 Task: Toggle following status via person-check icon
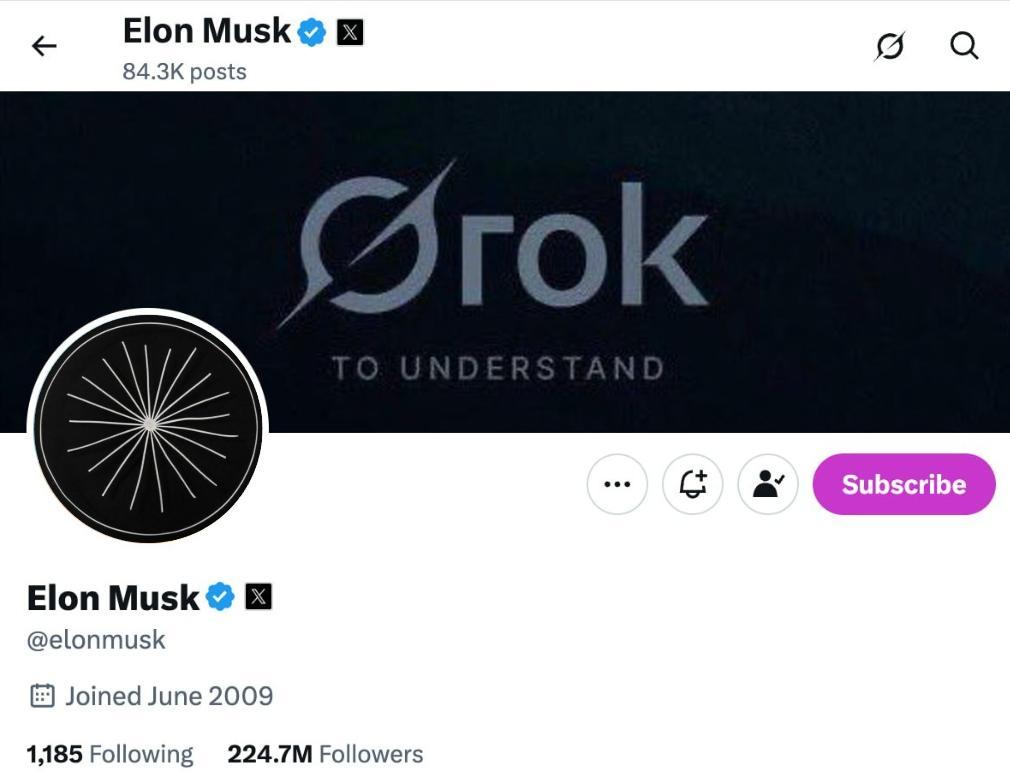point(768,484)
